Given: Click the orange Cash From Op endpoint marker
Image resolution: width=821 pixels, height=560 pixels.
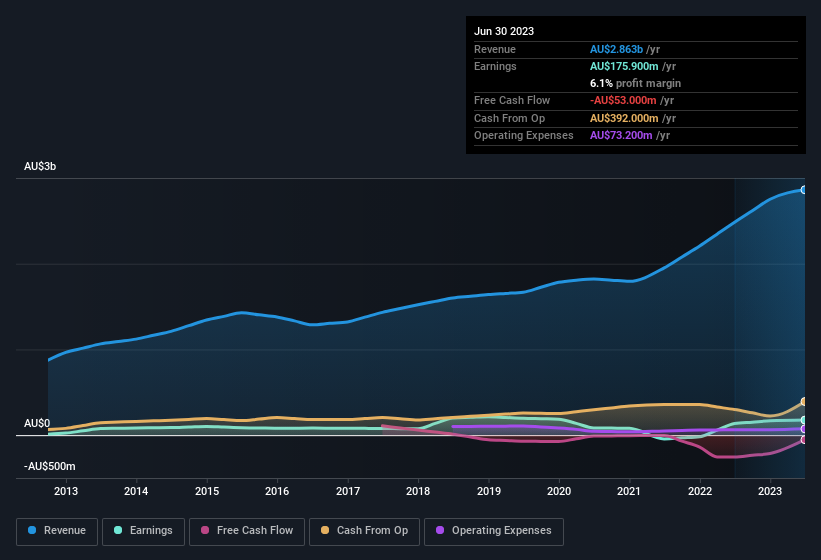Looking at the screenshot, I should (x=804, y=402).
